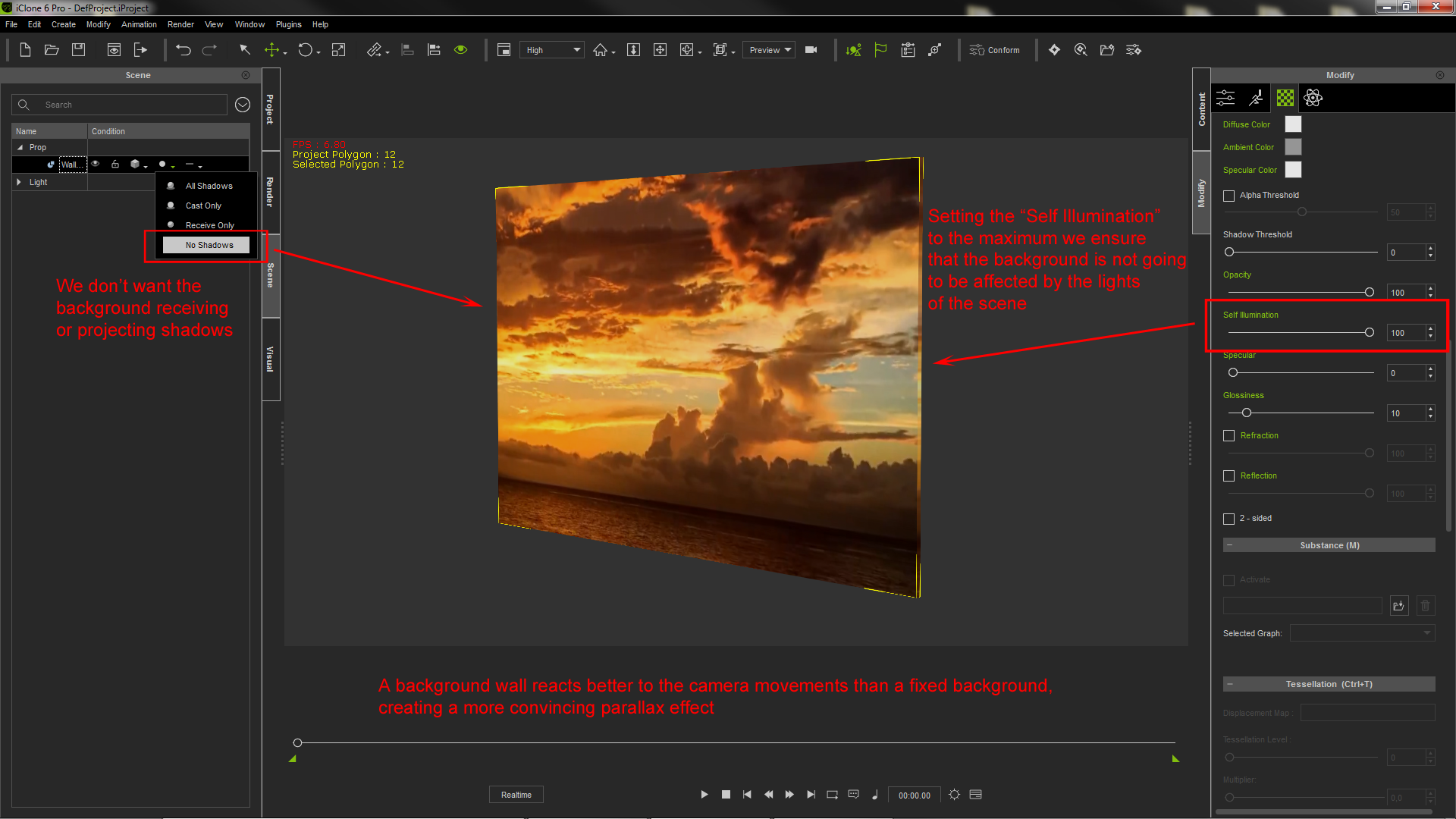Screen dimensions: 1456x819
Task: Open the atom Physics tab in Modify panel
Action: coord(1313,98)
